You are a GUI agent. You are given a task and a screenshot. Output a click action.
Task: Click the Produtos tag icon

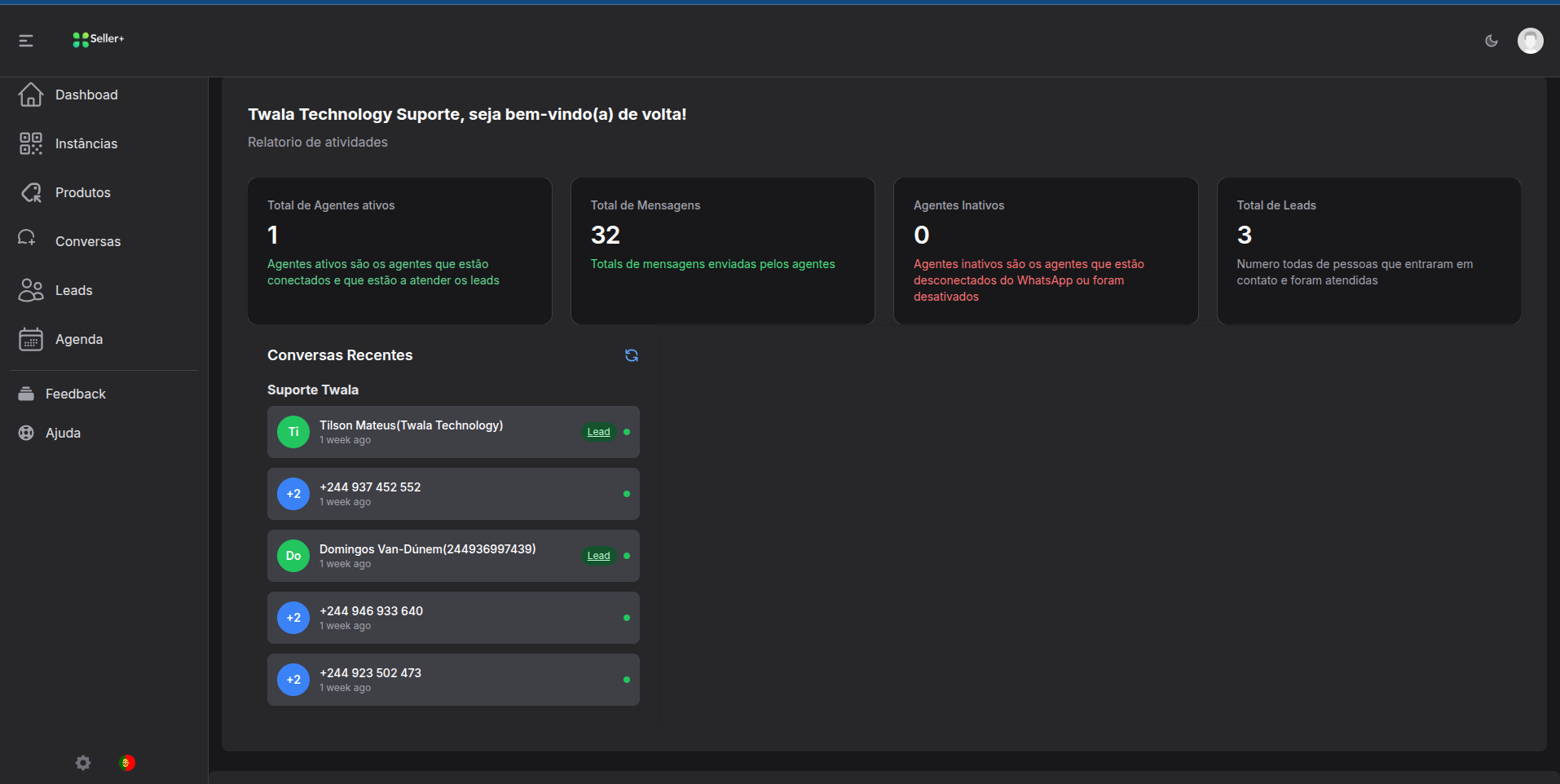point(31,192)
